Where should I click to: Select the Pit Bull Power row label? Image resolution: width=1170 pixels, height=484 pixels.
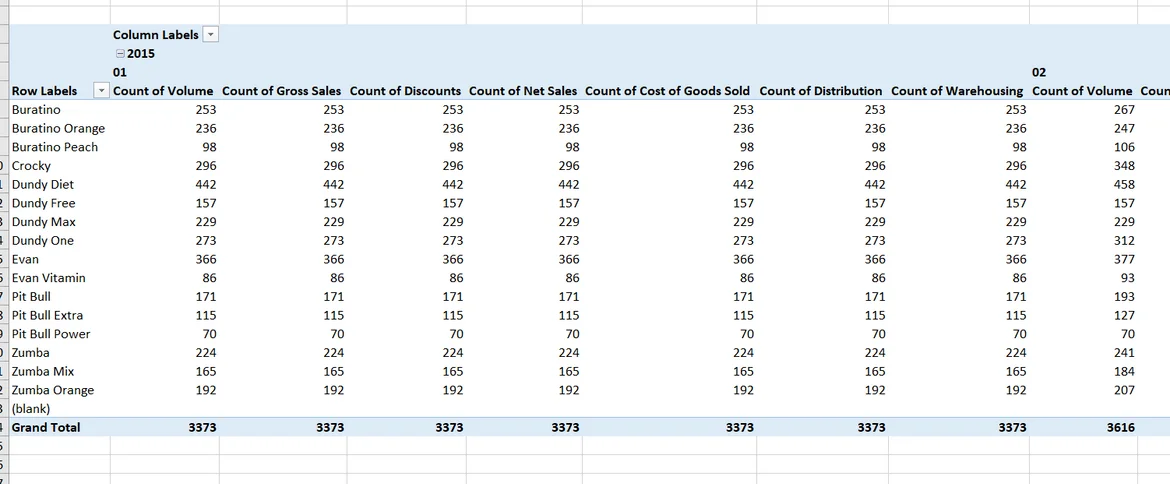coord(51,334)
